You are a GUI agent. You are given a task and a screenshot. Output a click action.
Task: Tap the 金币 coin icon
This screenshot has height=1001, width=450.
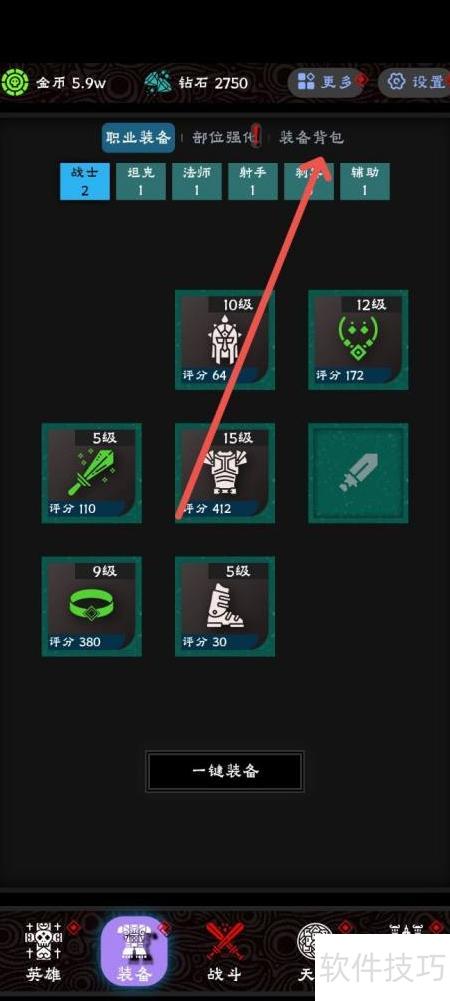point(13,82)
